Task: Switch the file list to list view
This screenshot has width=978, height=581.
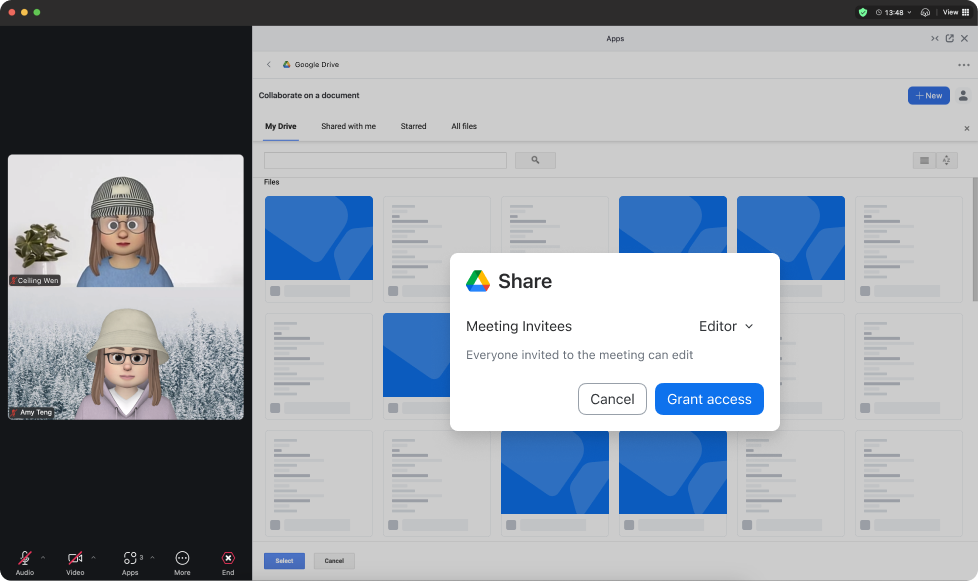Action: (x=924, y=160)
